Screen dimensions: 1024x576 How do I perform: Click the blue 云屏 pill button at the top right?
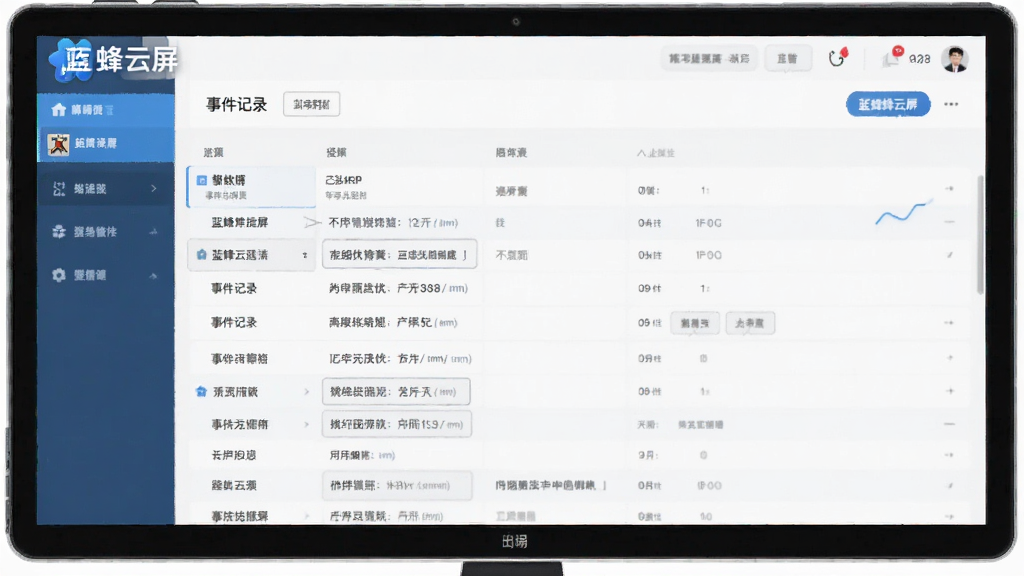pyautogui.click(x=888, y=104)
